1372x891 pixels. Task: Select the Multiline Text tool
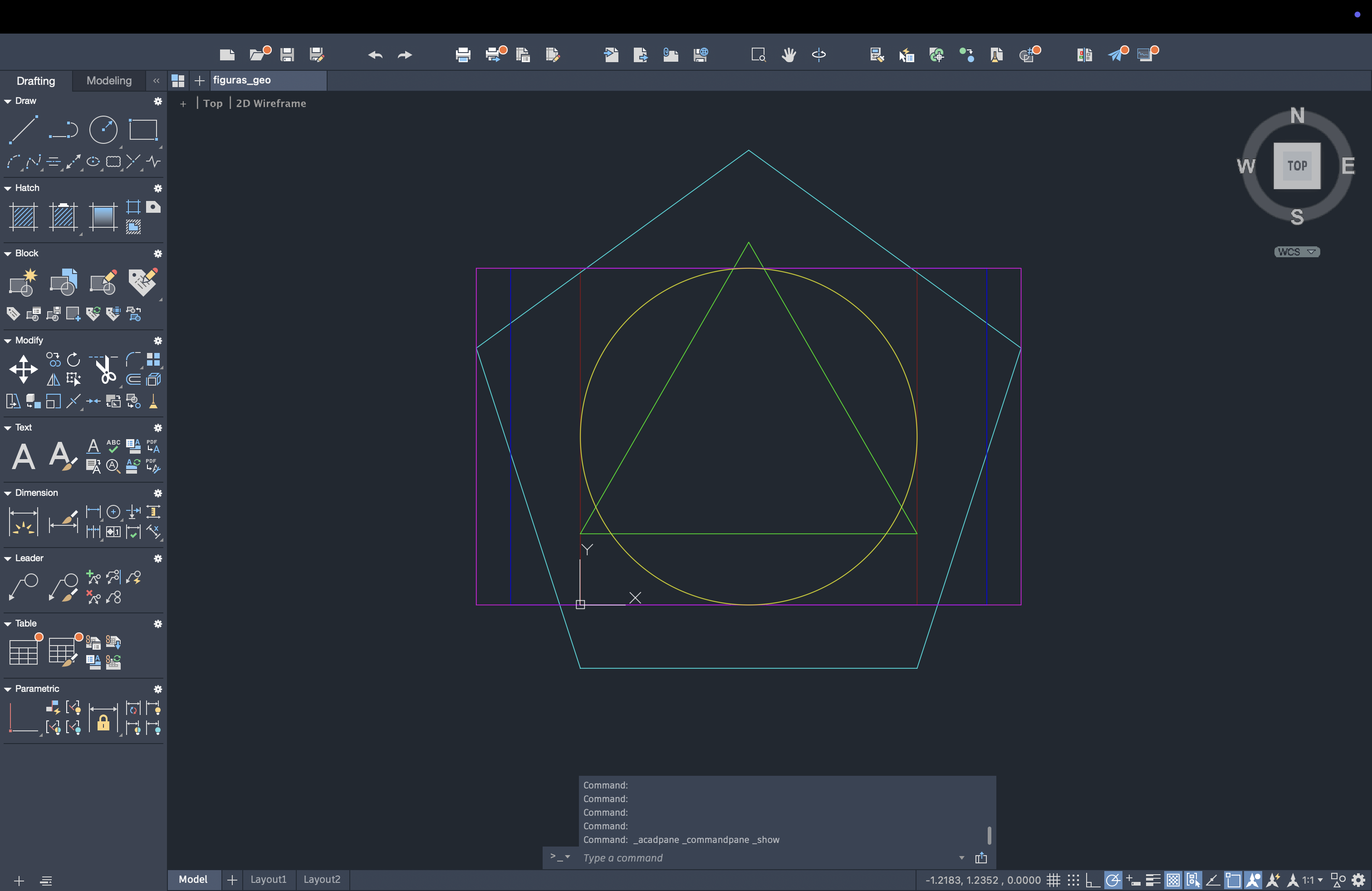(23, 456)
